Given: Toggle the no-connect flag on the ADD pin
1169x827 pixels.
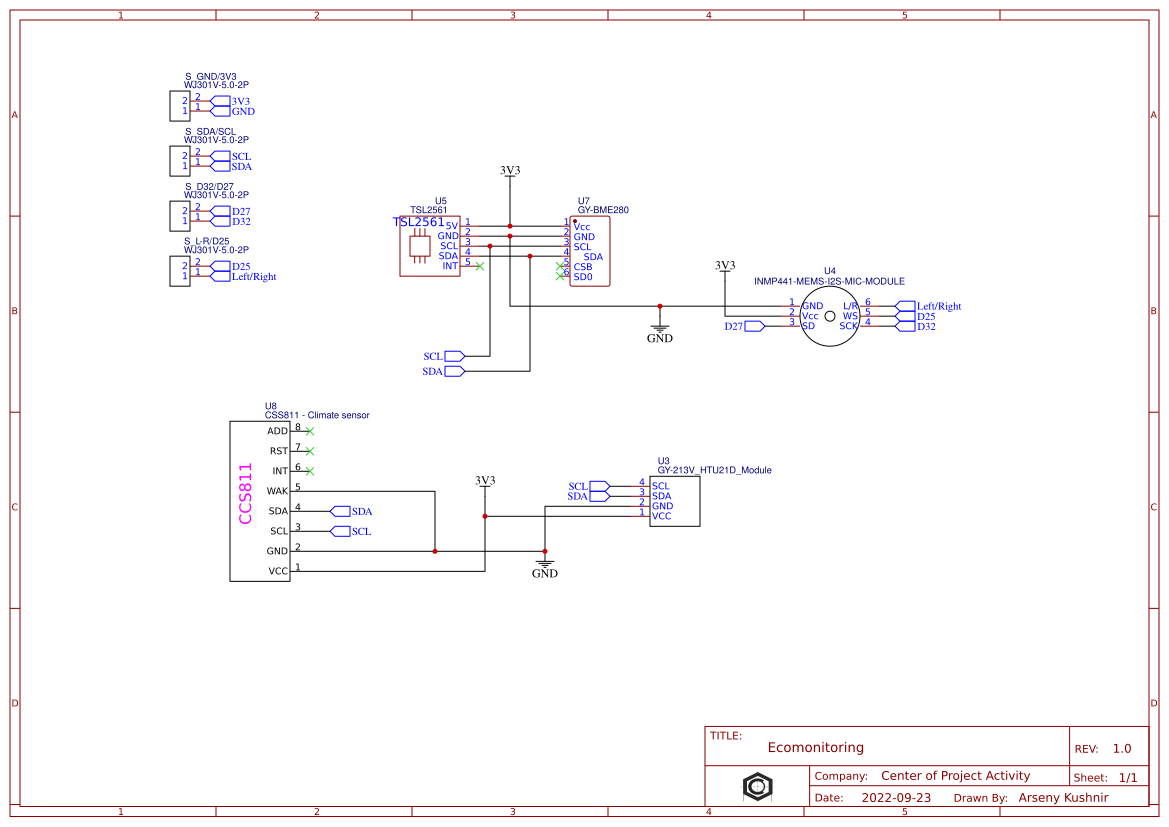Looking at the screenshot, I should [308, 430].
